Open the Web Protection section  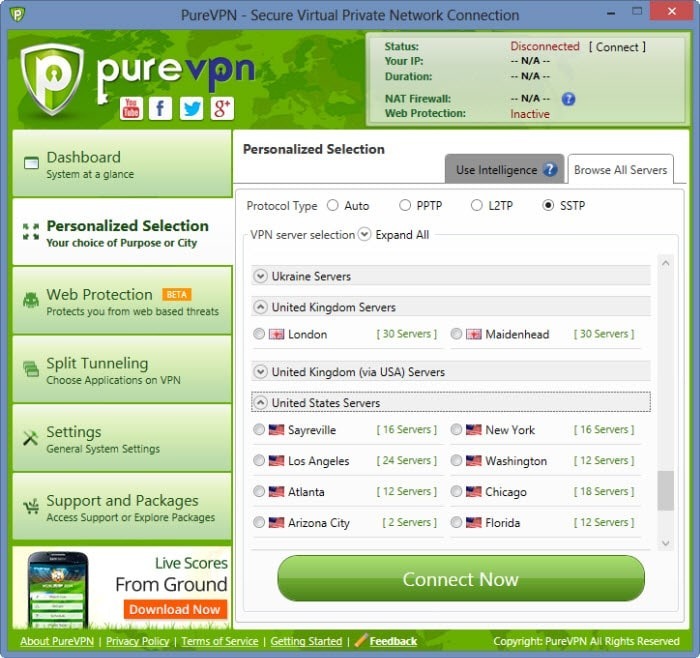[122, 300]
